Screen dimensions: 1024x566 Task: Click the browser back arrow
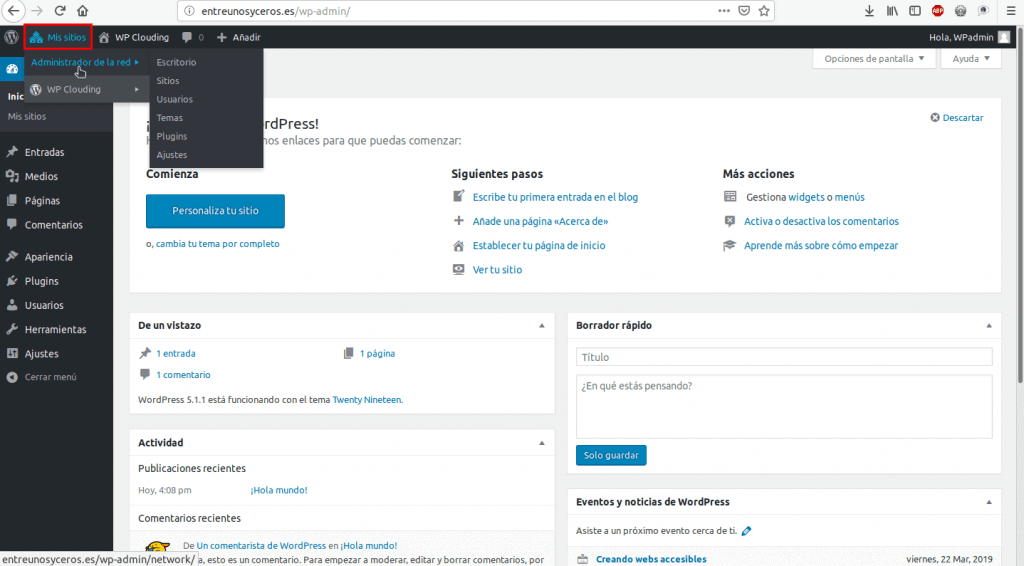tap(13, 10)
